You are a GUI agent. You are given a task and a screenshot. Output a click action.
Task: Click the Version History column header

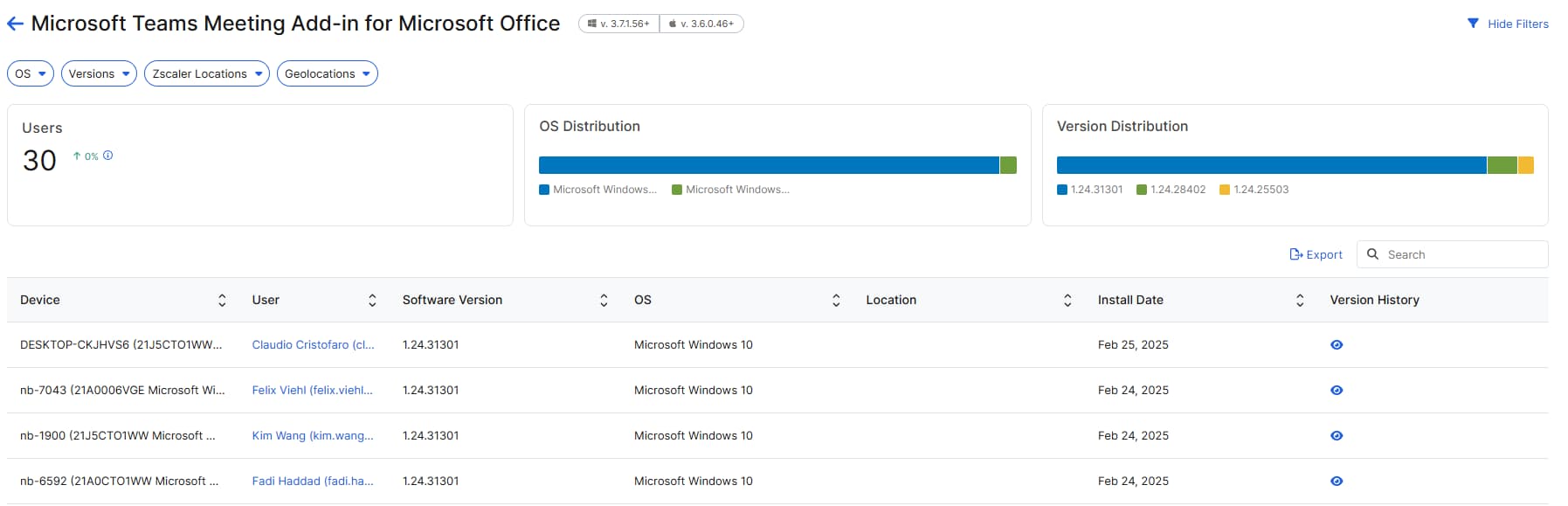pyautogui.click(x=1374, y=300)
